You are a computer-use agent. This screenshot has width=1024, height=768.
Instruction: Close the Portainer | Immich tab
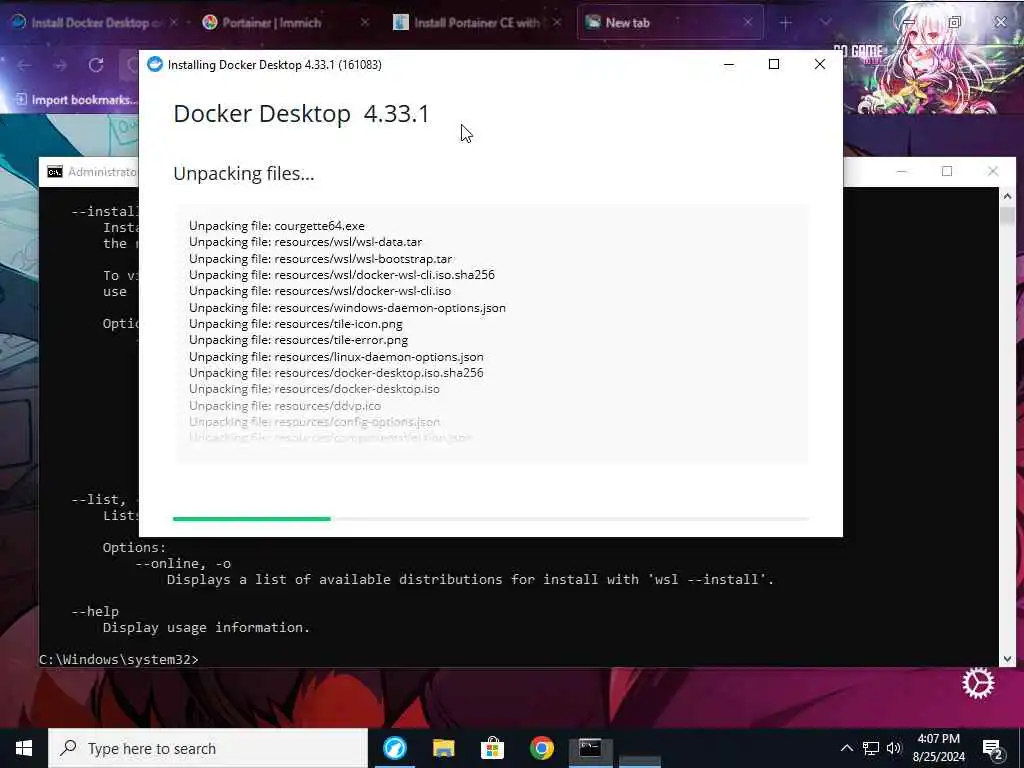[x=365, y=22]
